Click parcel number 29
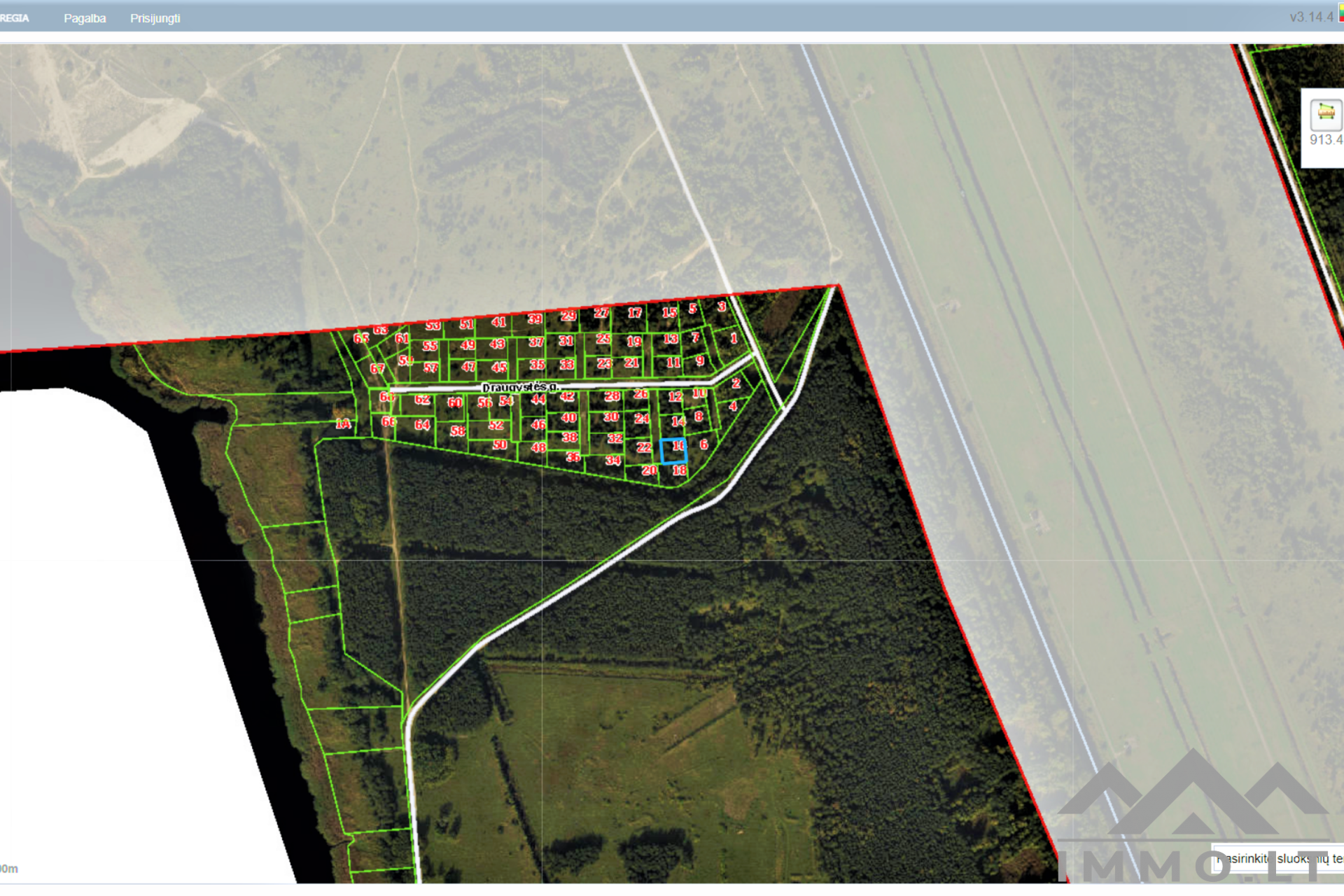Viewport: 1344px width, 896px height. pyautogui.click(x=568, y=316)
